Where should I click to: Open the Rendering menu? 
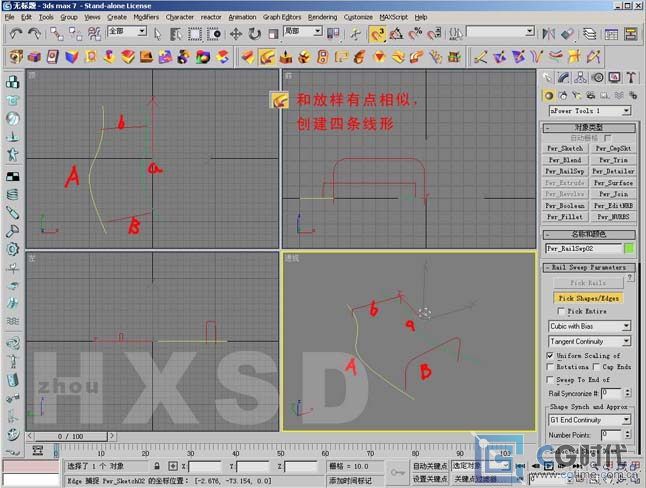tap(323, 17)
